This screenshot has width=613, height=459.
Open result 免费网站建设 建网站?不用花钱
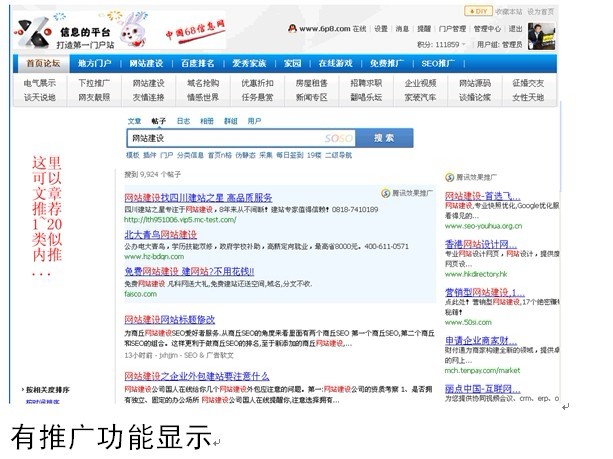click(189, 271)
